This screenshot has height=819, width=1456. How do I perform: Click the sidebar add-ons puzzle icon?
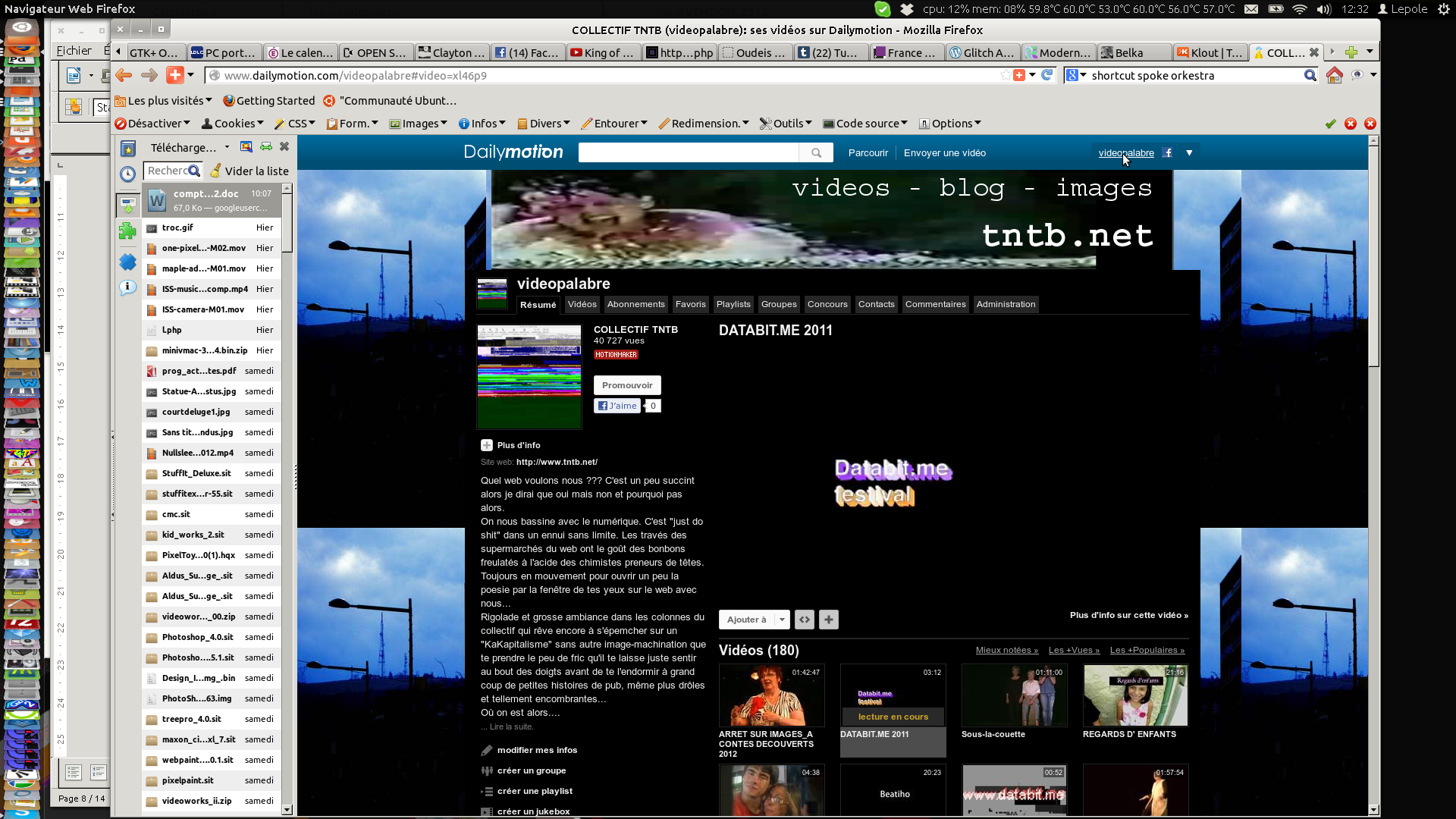(128, 231)
